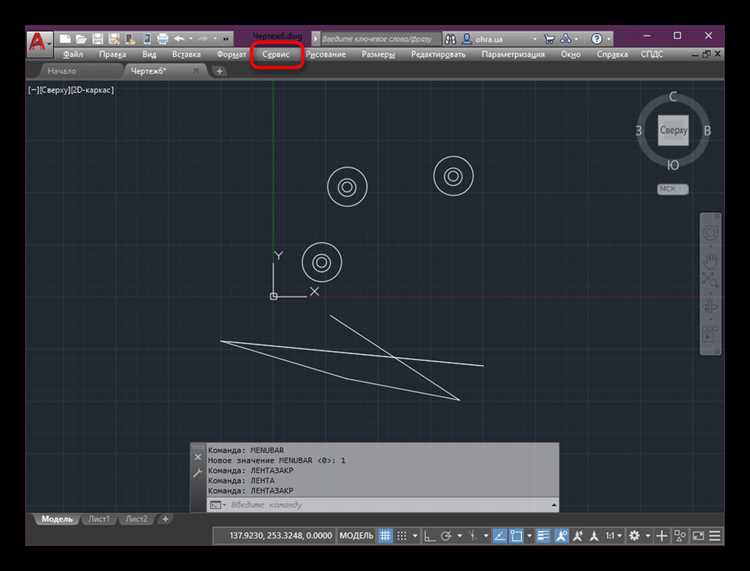Open the help question mark icon
Image resolution: width=750 pixels, height=571 pixels.
[x=596, y=39]
